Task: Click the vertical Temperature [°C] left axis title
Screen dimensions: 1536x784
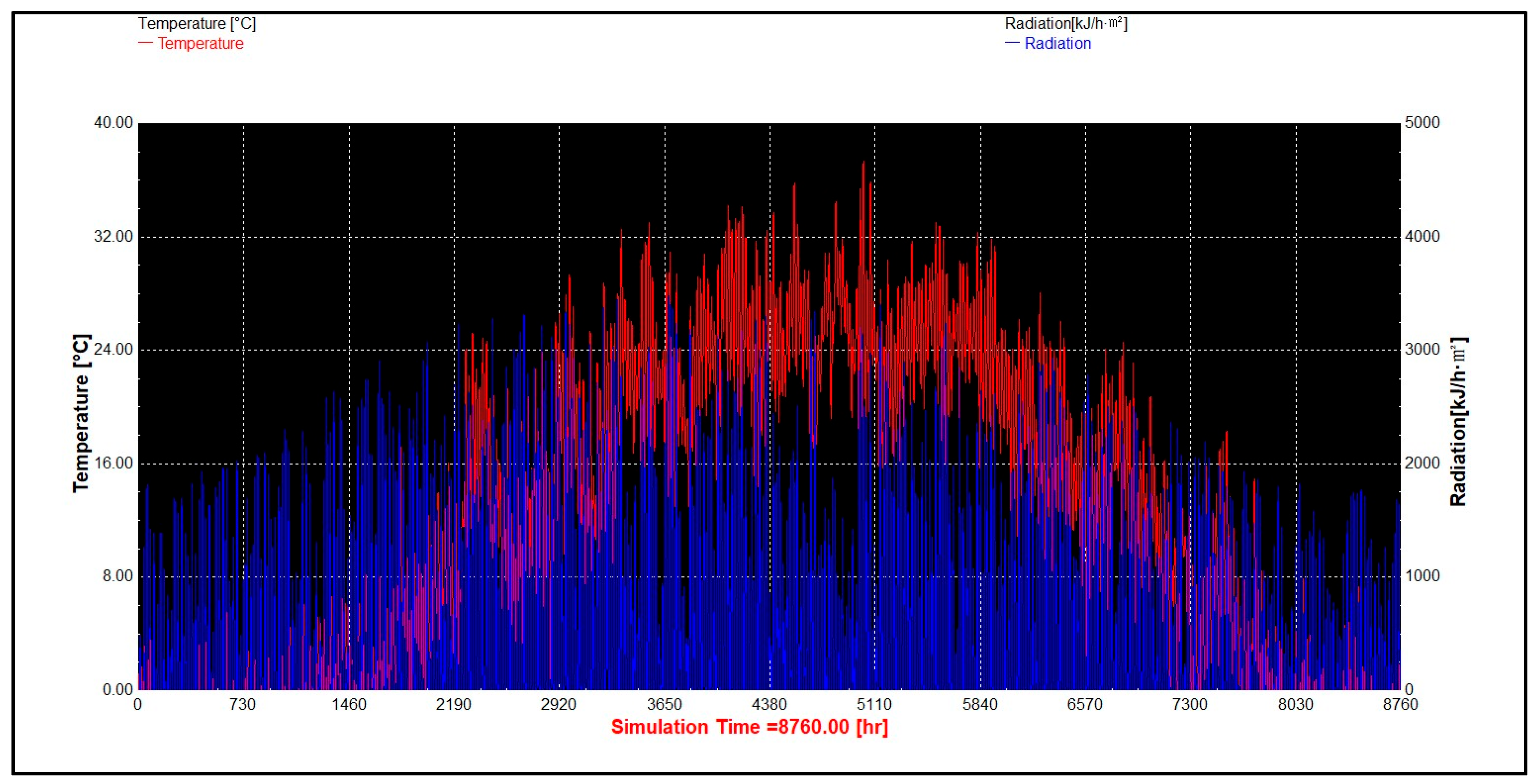Action: point(81,413)
